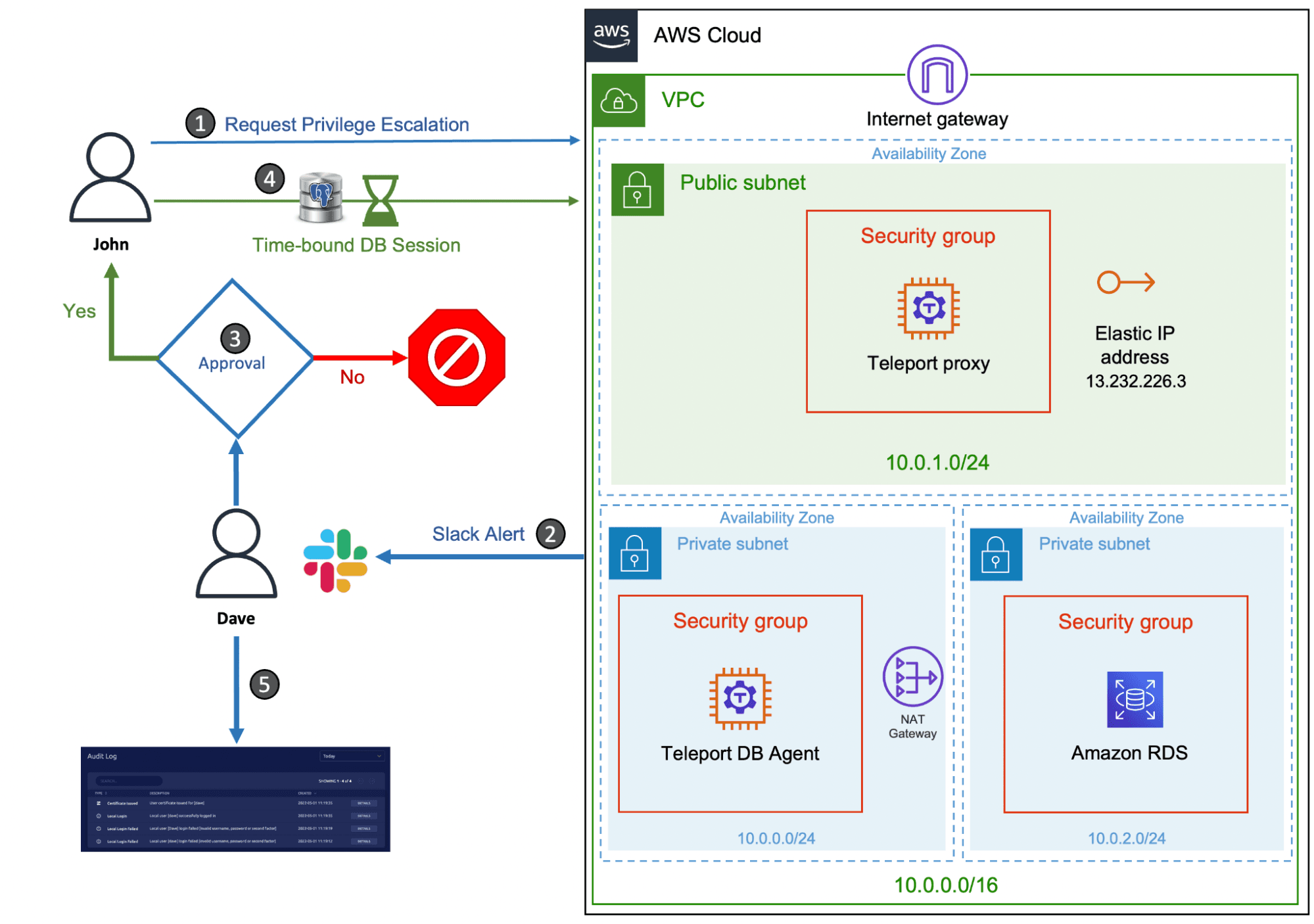The image size is (1314, 924).
Task: Click the "Public subnet" label
Action: (x=742, y=183)
